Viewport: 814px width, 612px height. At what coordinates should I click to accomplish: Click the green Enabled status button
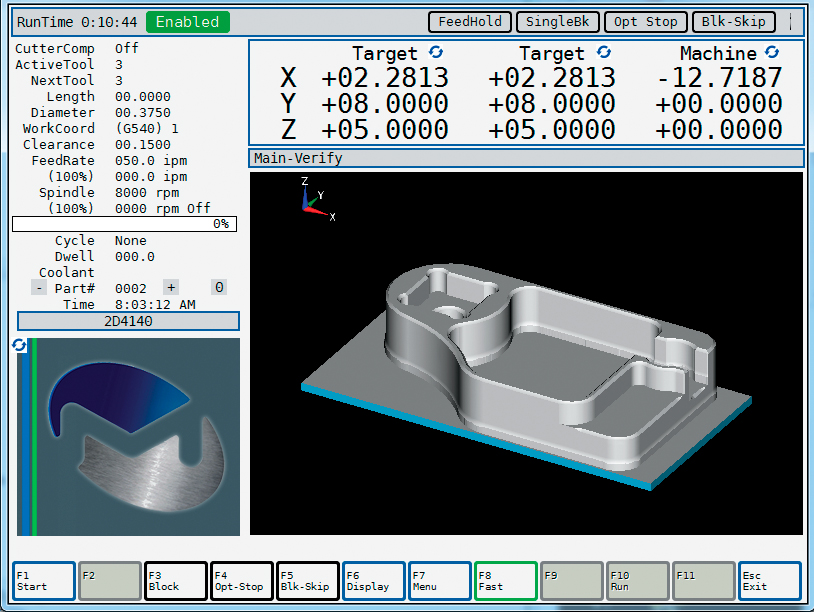pyautogui.click(x=187, y=22)
